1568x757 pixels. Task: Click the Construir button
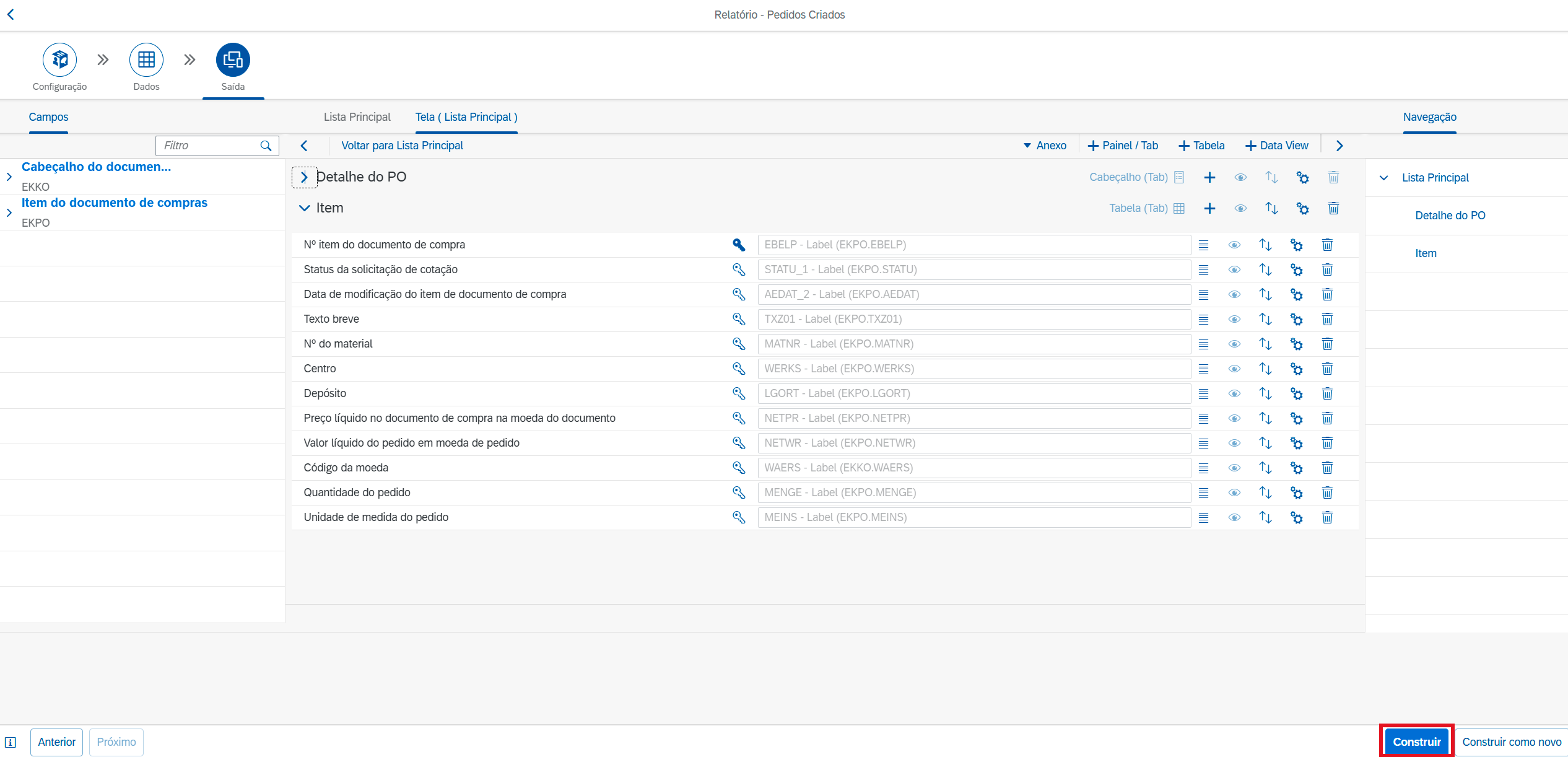(1416, 742)
